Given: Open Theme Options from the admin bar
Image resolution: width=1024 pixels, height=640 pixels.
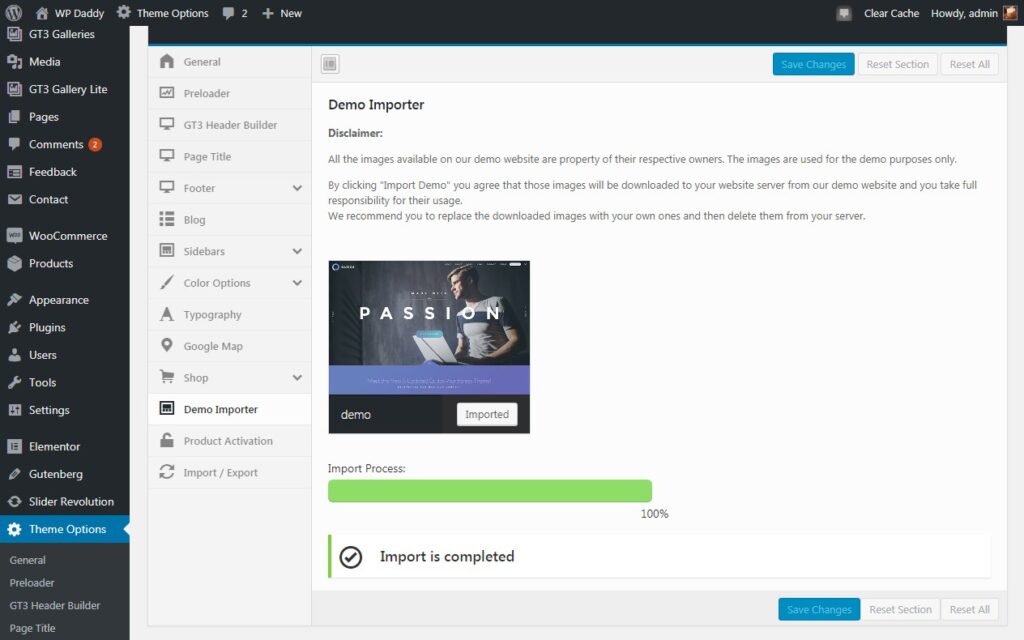Looking at the screenshot, I should (x=162, y=13).
